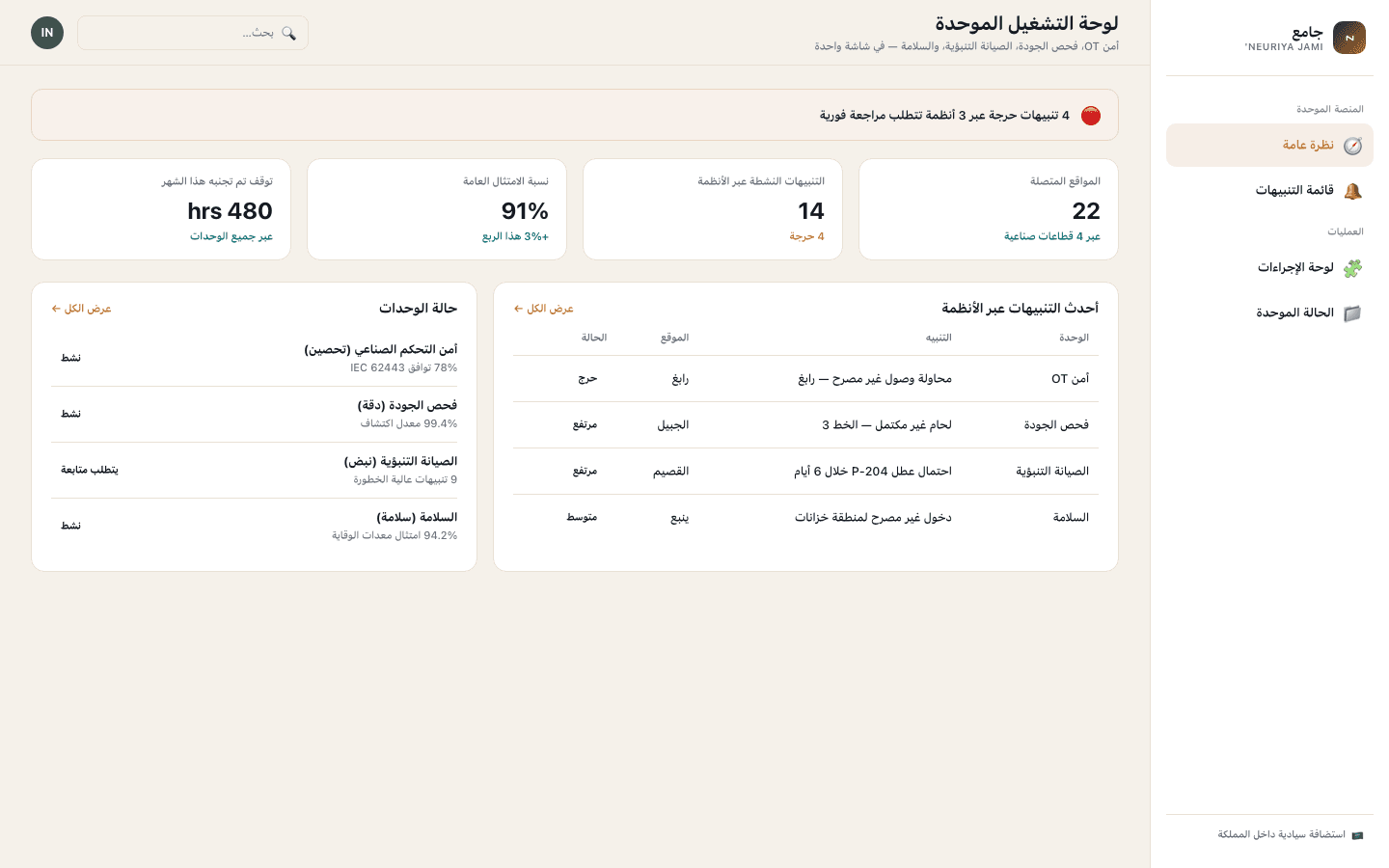The image size is (1389, 868).
Task: Click the red critical alert indicator icon
Action: (1091, 116)
